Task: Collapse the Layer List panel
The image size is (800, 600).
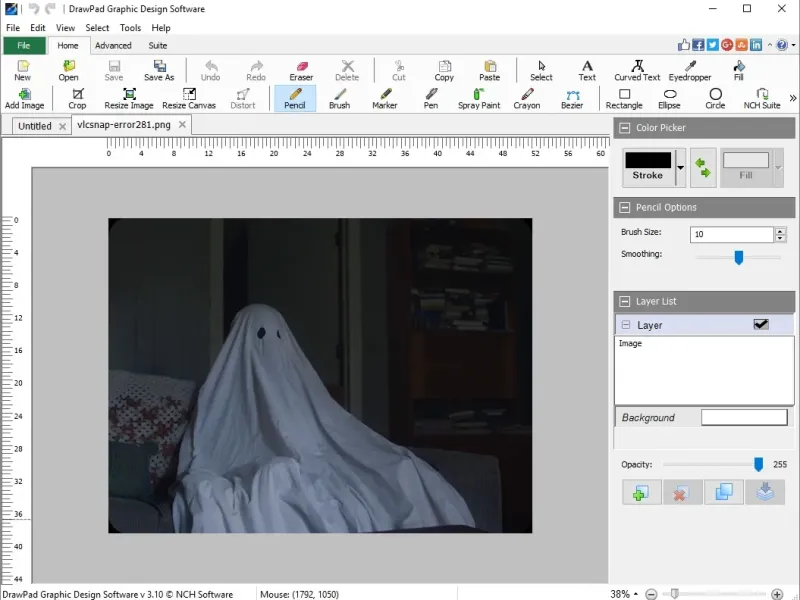Action: [624, 302]
